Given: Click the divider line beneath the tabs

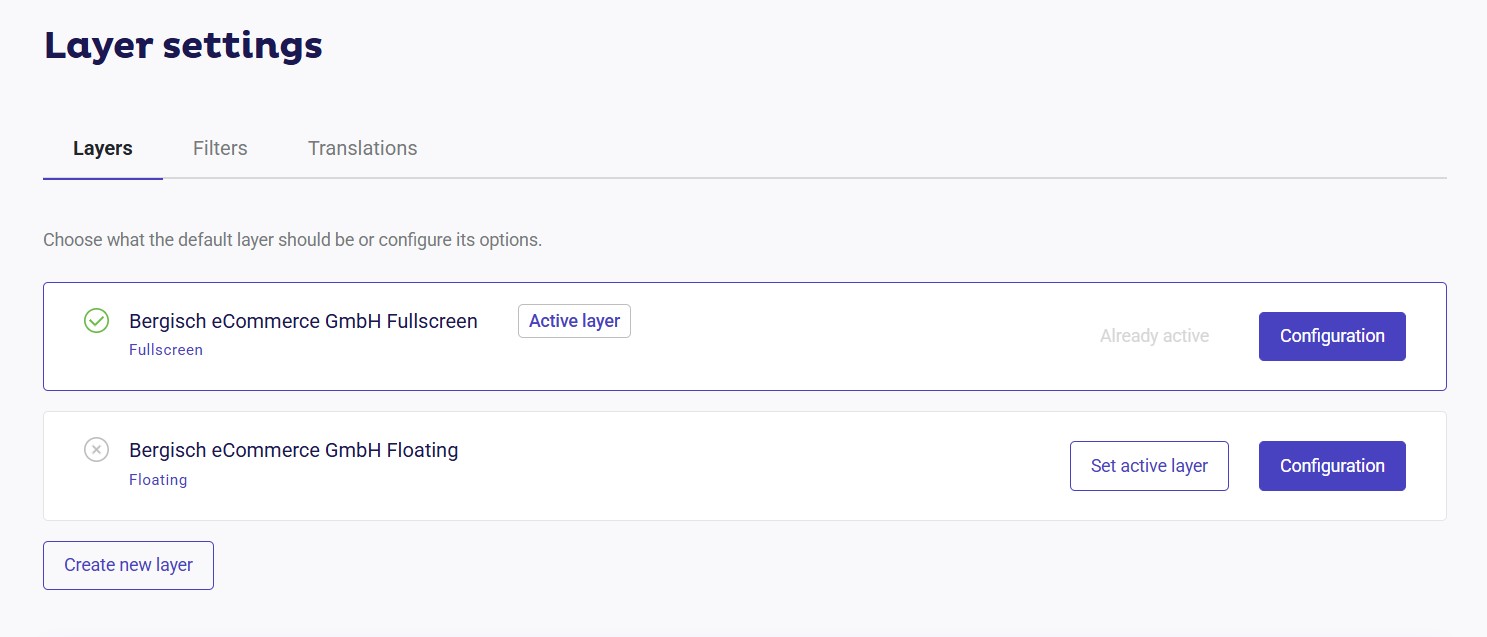Looking at the screenshot, I should click(800, 178).
